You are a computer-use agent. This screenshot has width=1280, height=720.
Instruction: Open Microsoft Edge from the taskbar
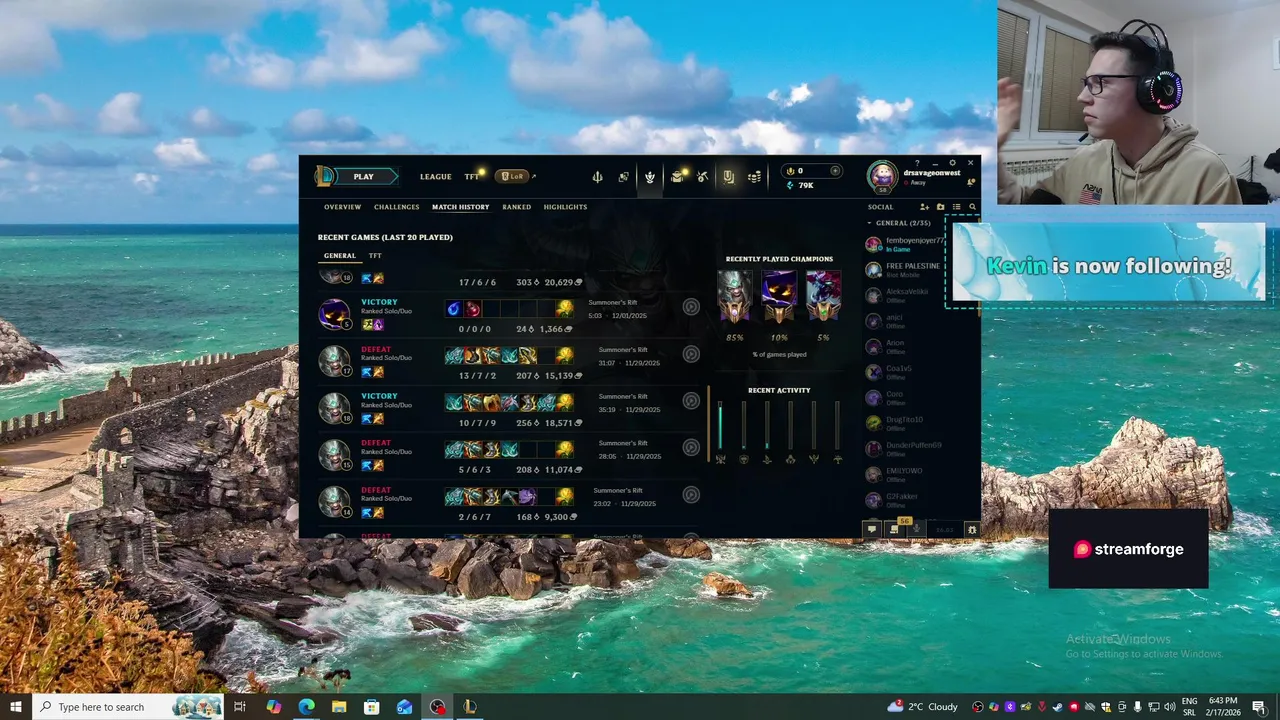(x=306, y=707)
